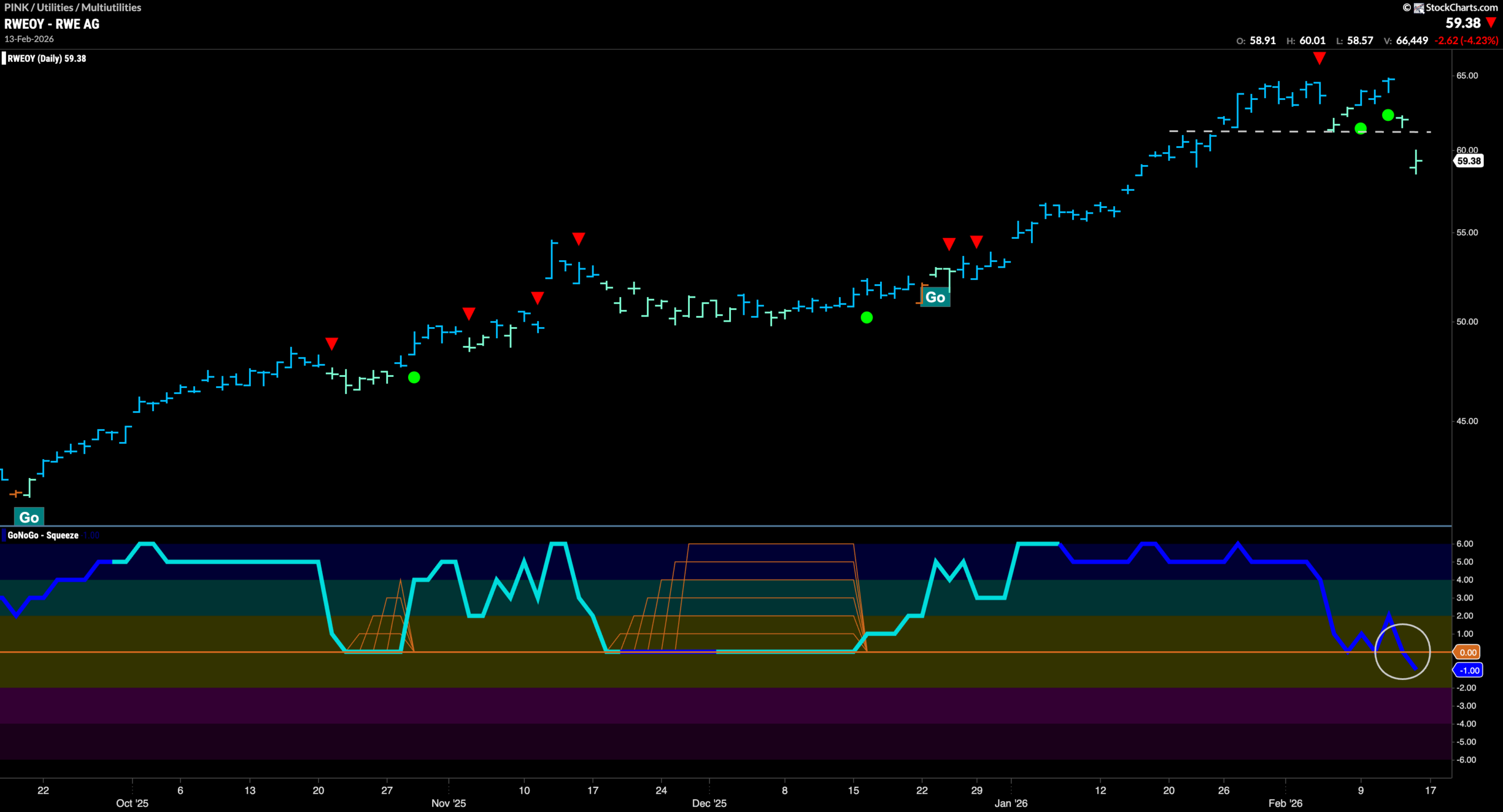Click the Oct '25 month label

(x=132, y=803)
